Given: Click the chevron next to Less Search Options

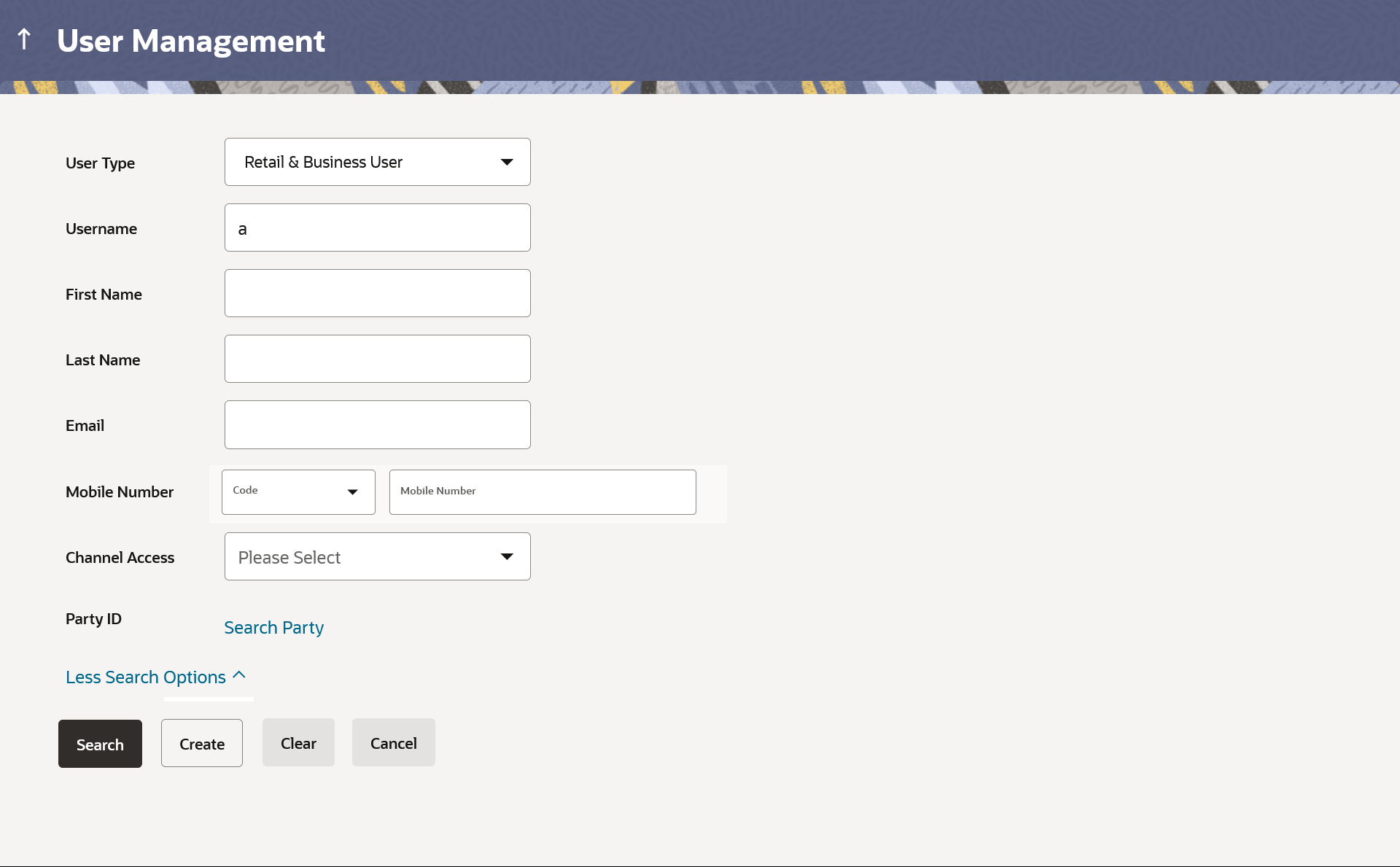Looking at the screenshot, I should coord(239,675).
